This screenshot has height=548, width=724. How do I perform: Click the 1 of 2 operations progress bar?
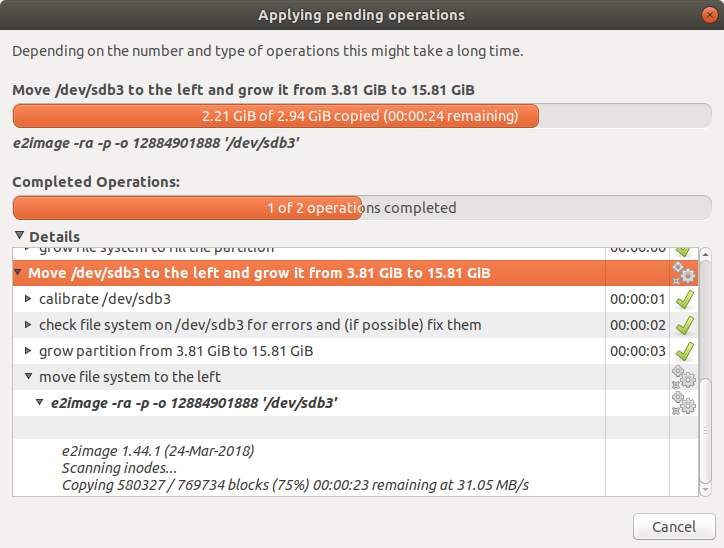point(360,208)
